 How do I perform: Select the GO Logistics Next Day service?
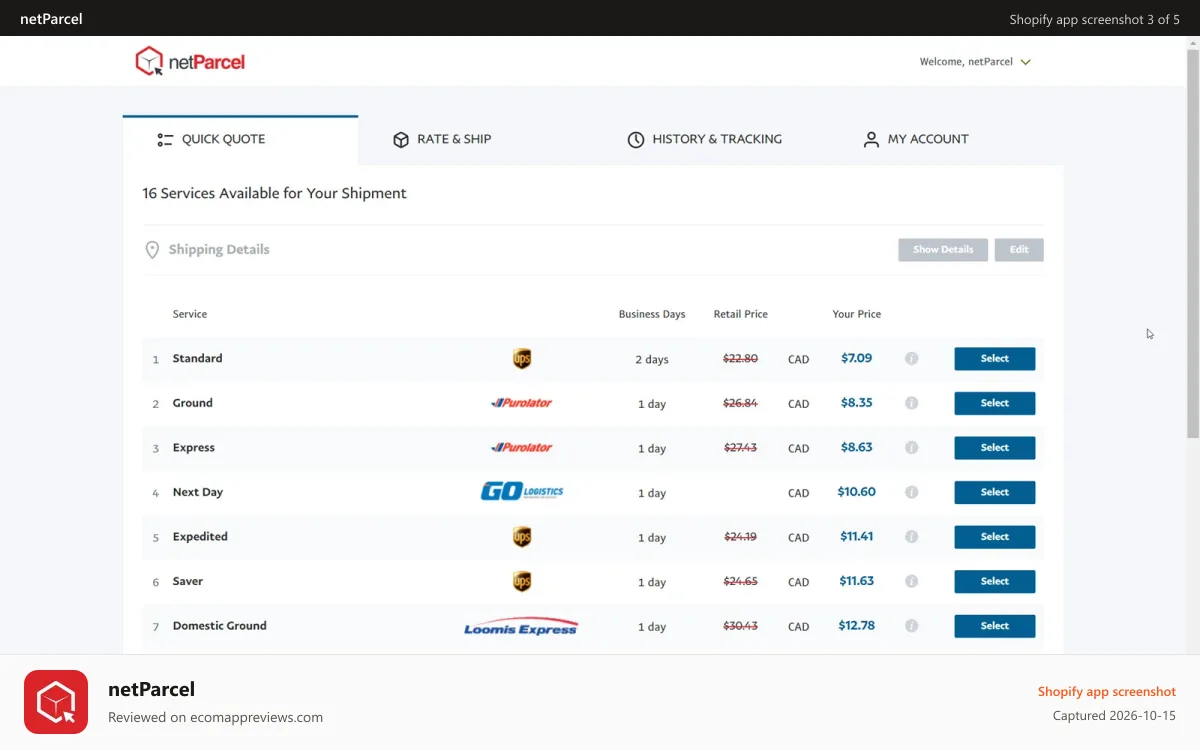[995, 492]
